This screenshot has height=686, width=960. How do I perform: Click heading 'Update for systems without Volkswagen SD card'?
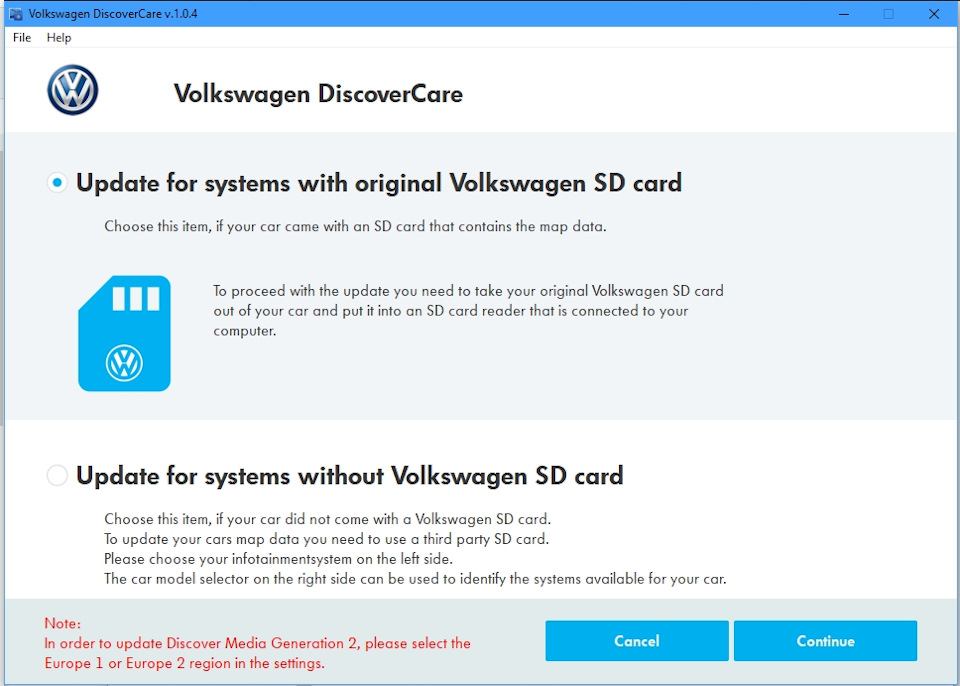point(350,476)
